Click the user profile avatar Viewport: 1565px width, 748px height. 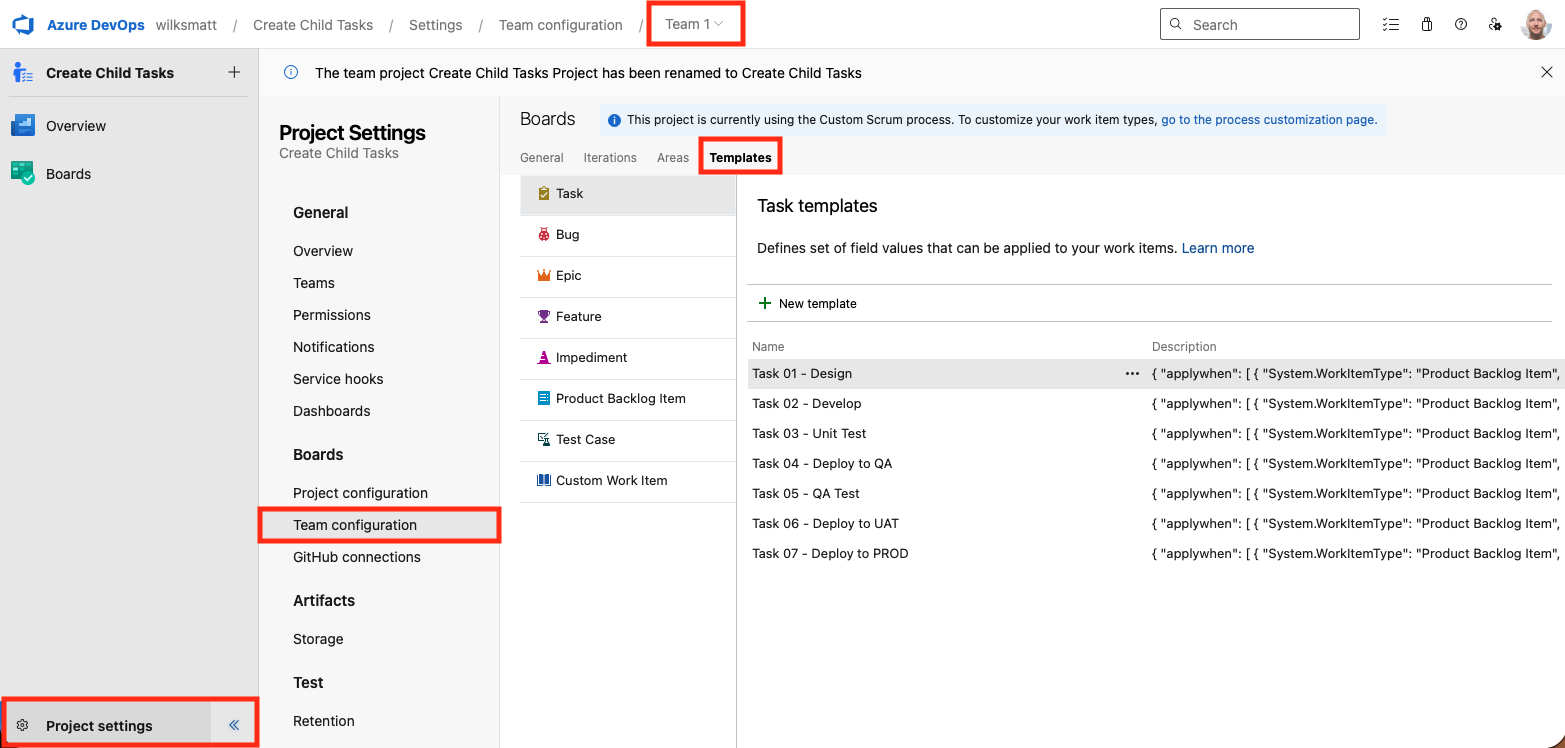[x=1535, y=25]
